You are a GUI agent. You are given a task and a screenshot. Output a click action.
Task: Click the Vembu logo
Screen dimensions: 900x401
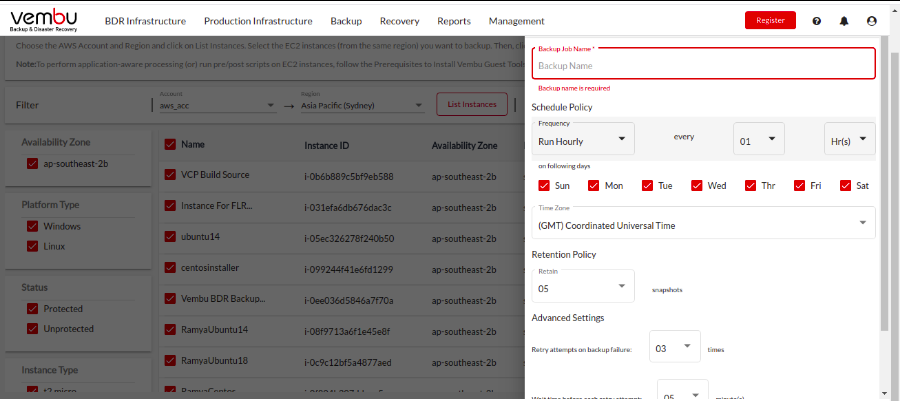pos(44,21)
